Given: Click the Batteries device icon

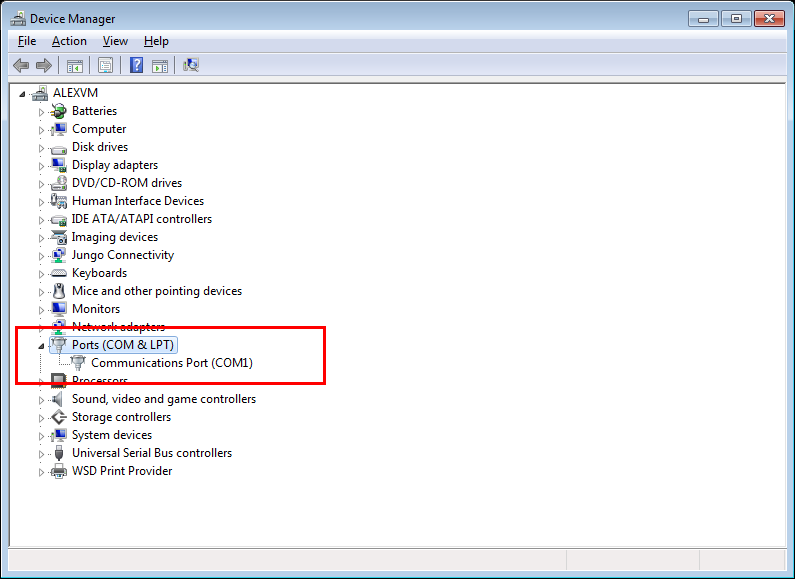Looking at the screenshot, I should (x=59, y=111).
